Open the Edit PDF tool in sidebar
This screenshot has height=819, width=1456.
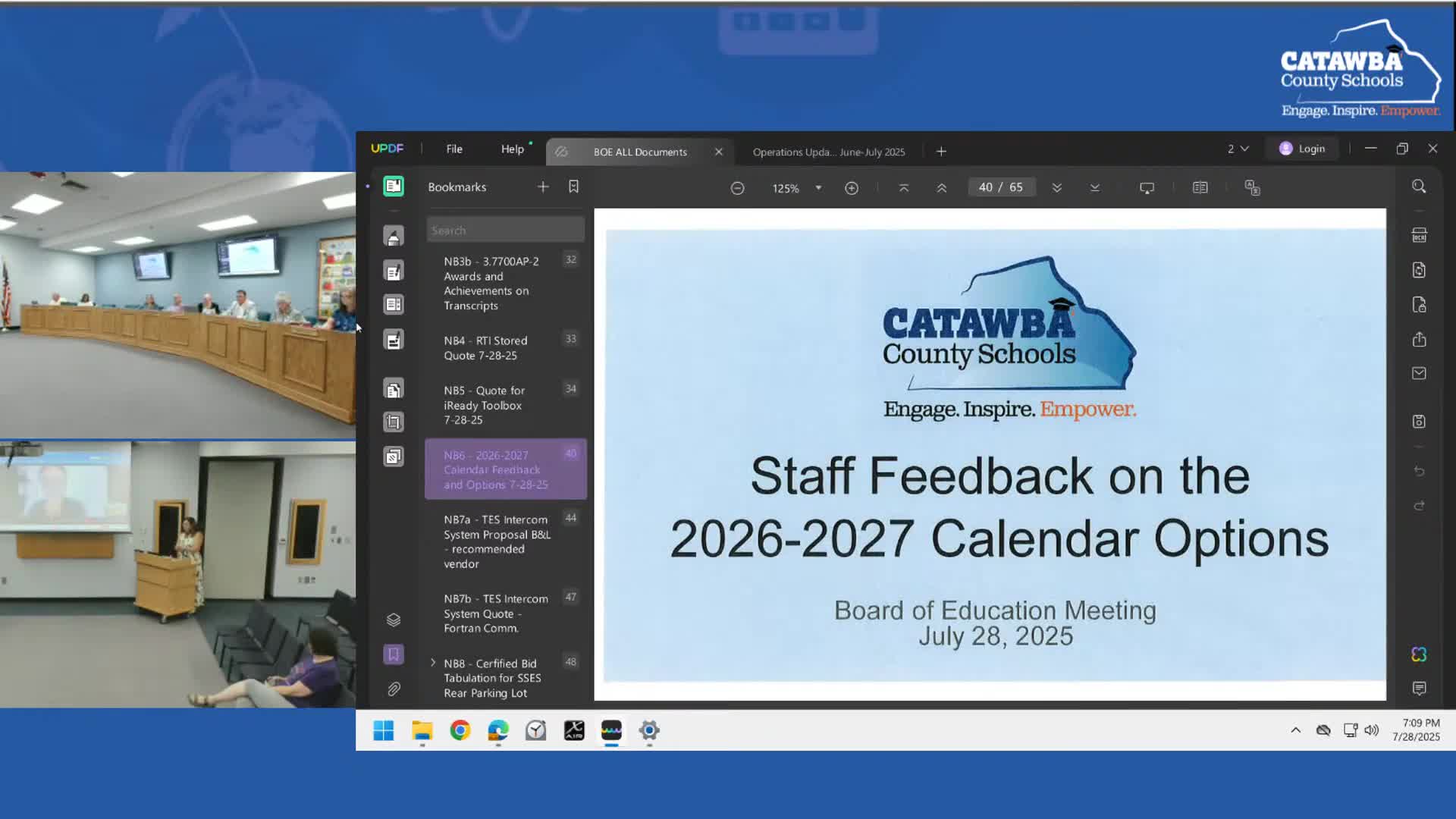click(394, 271)
